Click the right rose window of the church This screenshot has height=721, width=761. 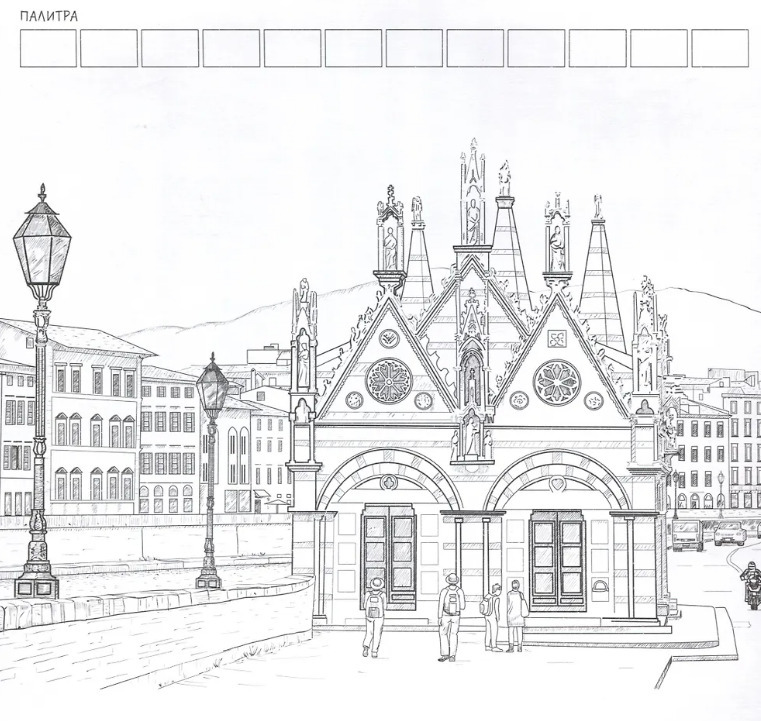click(x=557, y=383)
